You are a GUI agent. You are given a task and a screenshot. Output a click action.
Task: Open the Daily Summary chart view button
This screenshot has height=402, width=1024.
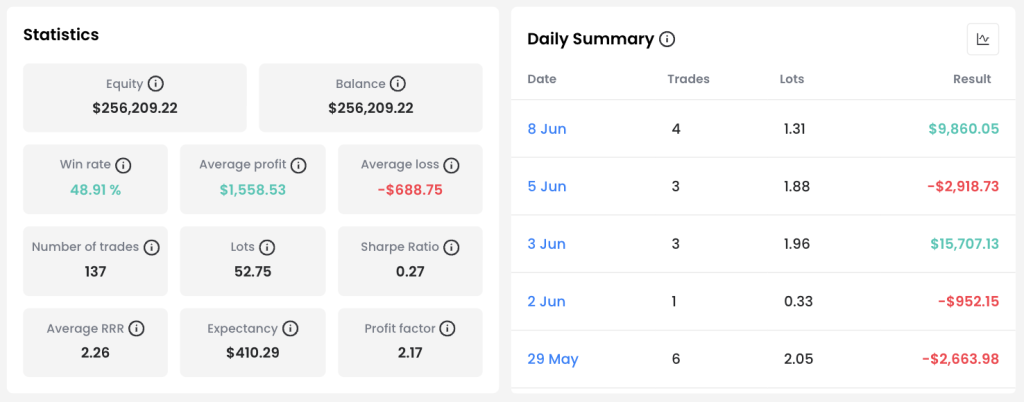pyautogui.click(x=983, y=39)
